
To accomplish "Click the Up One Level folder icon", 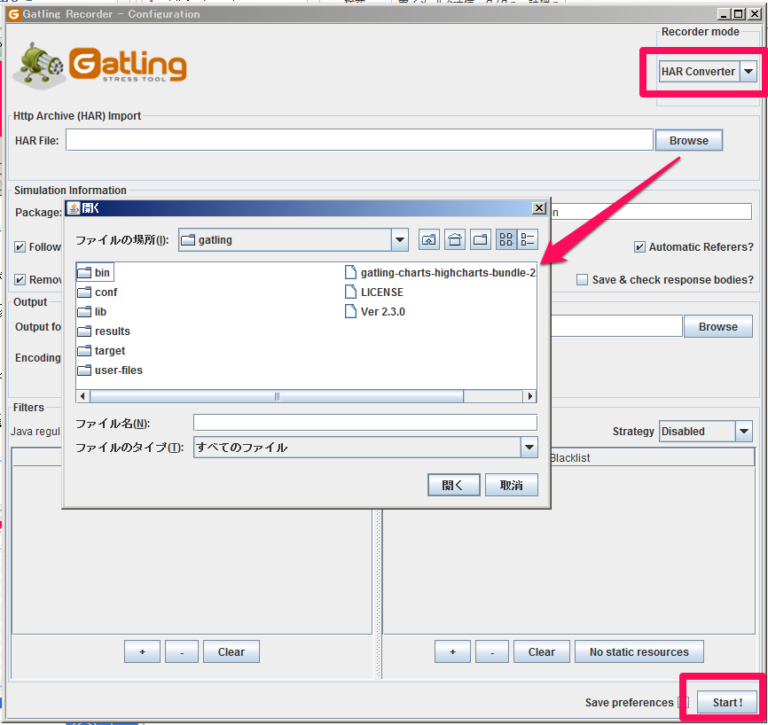I will [x=429, y=240].
